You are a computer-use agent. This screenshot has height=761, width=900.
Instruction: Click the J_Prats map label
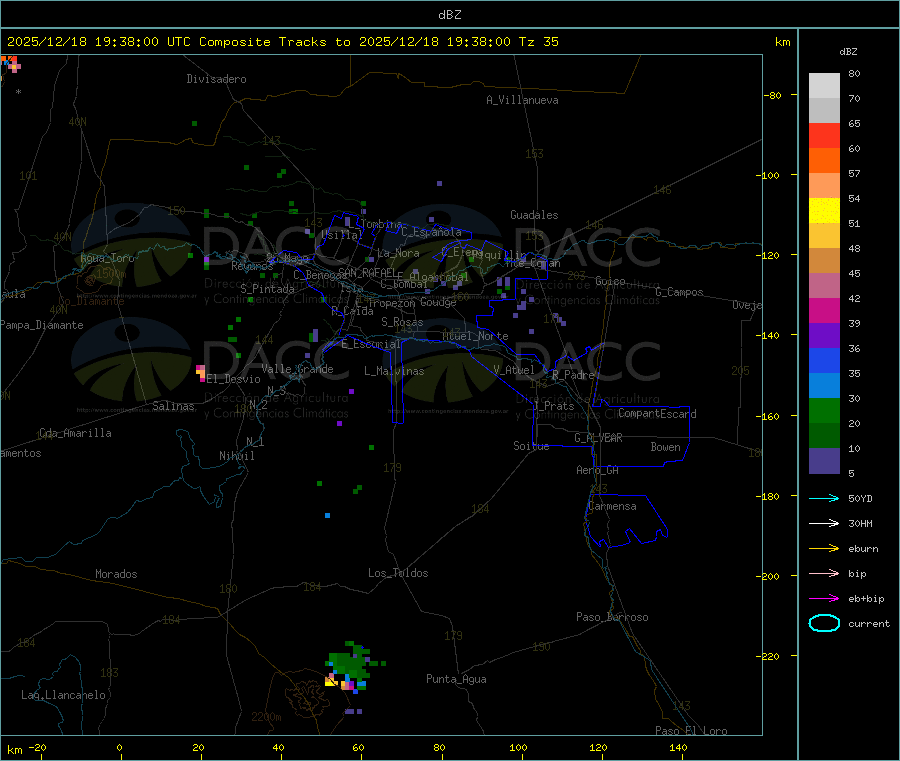[553, 406]
